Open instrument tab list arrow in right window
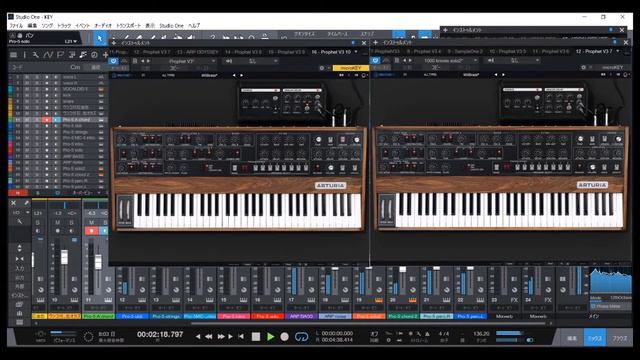 618,51
